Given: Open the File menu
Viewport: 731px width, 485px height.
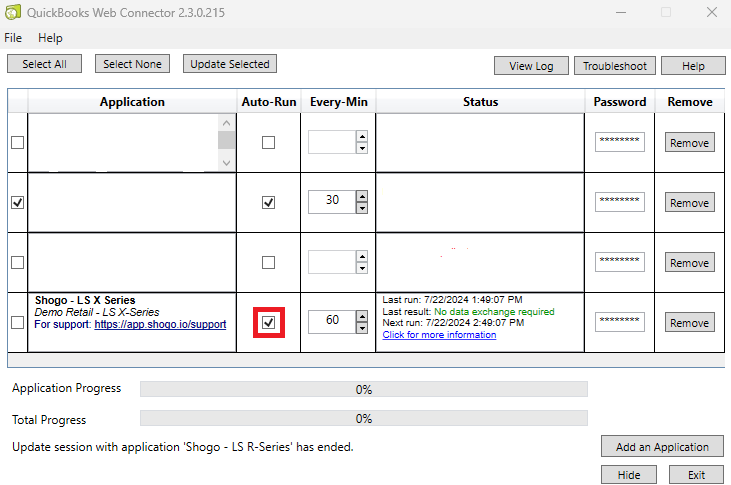Looking at the screenshot, I should pos(13,38).
